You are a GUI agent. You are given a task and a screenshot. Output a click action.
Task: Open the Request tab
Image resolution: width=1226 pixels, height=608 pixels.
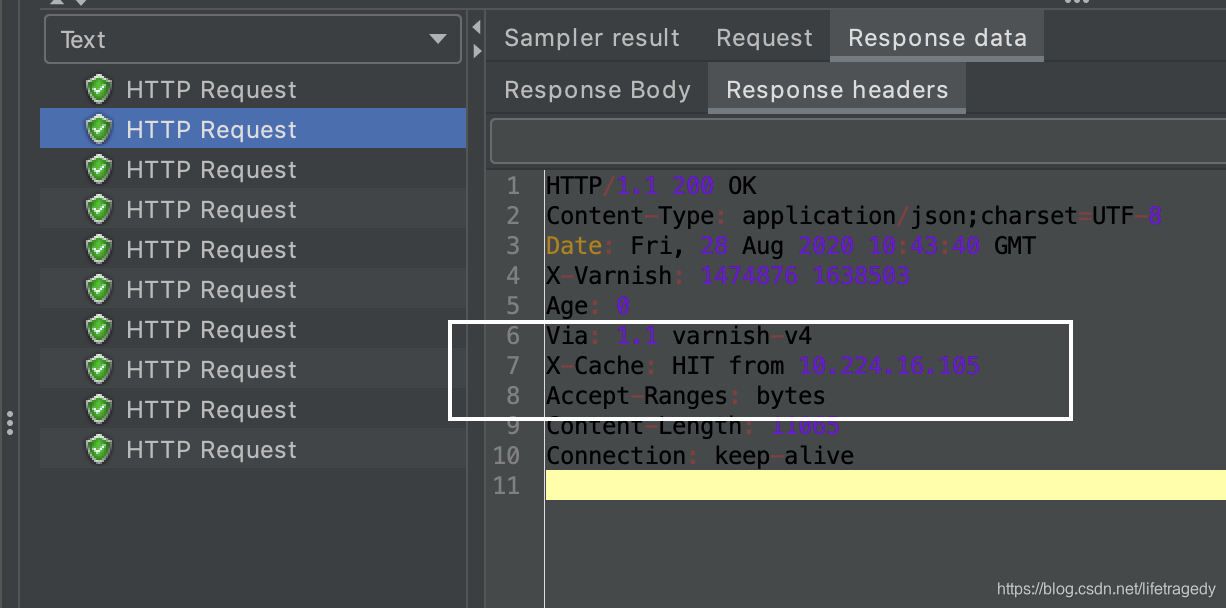click(x=764, y=38)
